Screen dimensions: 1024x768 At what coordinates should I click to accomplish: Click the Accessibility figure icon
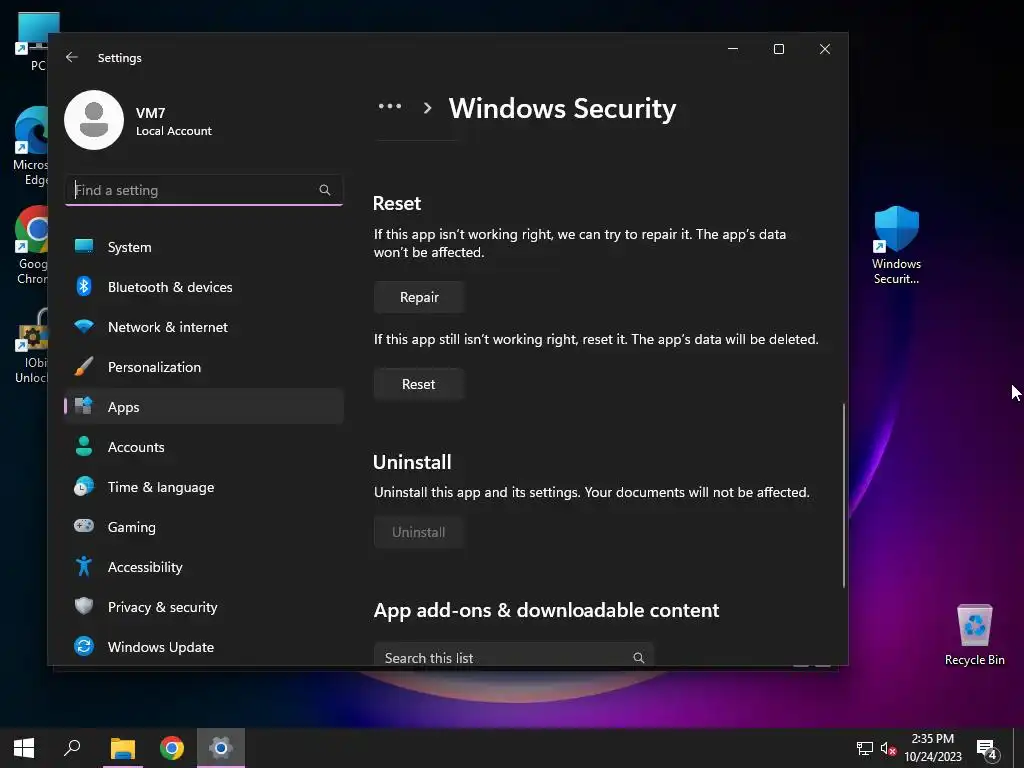click(x=84, y=566)
